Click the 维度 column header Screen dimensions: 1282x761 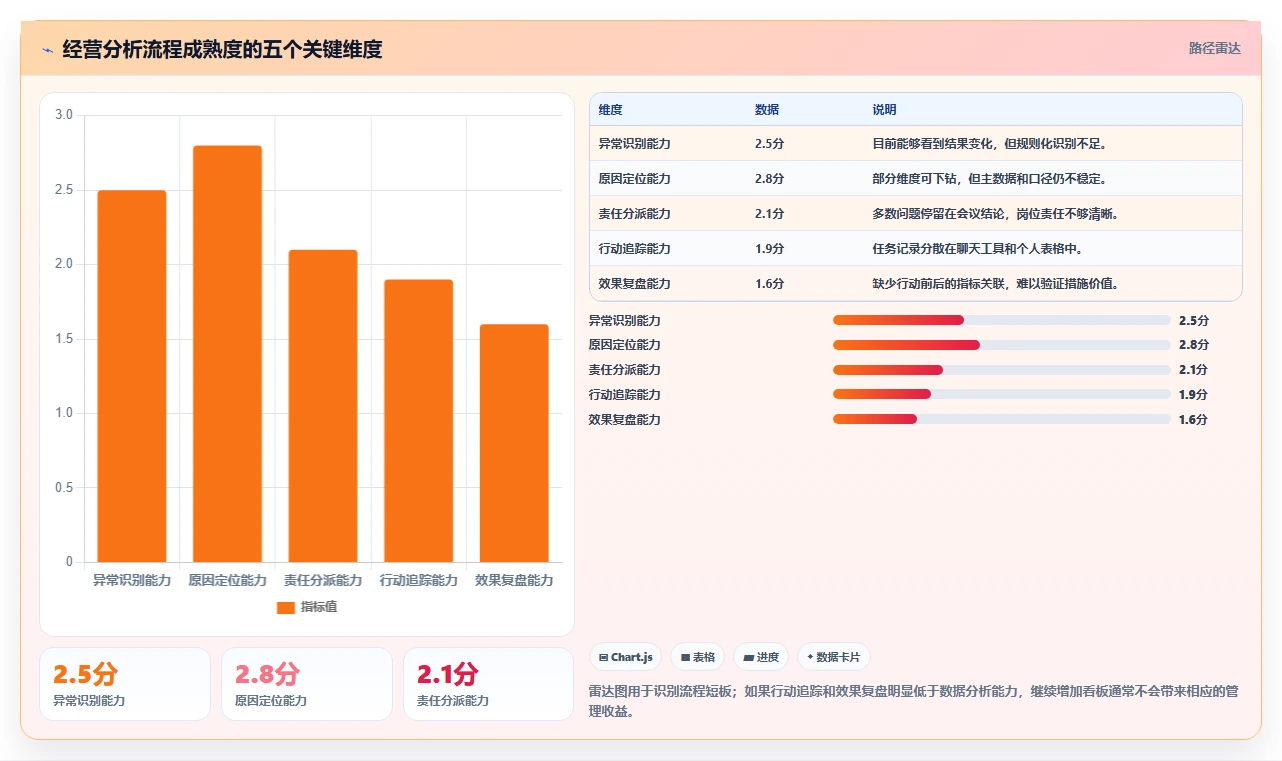(x=610, y=110)
